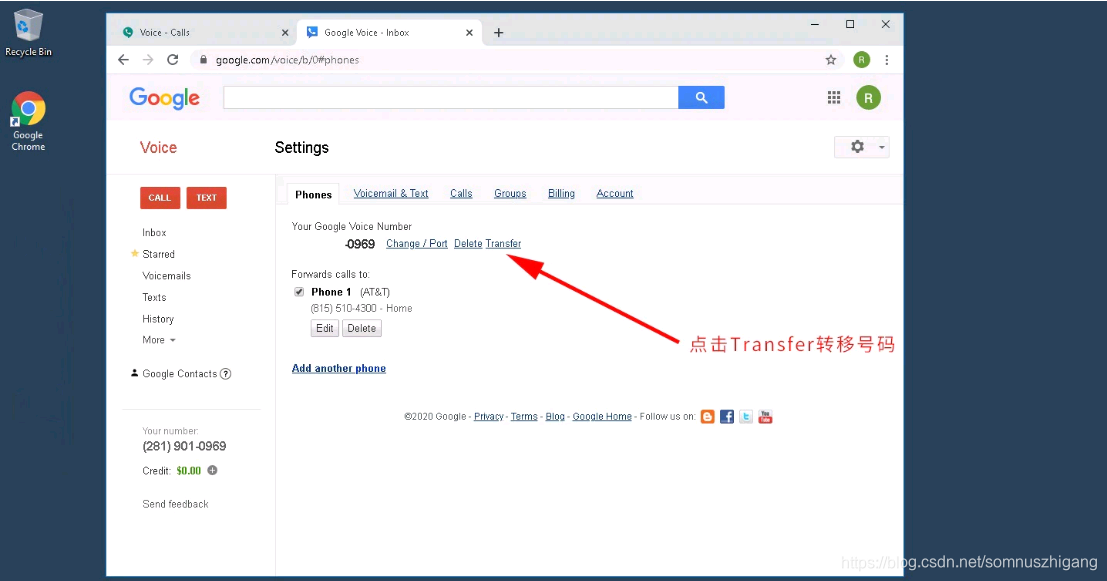Open History in the sidebar
Image resolution: width=1107 pixels, height=581 pixels.
(x=157, y=319)
